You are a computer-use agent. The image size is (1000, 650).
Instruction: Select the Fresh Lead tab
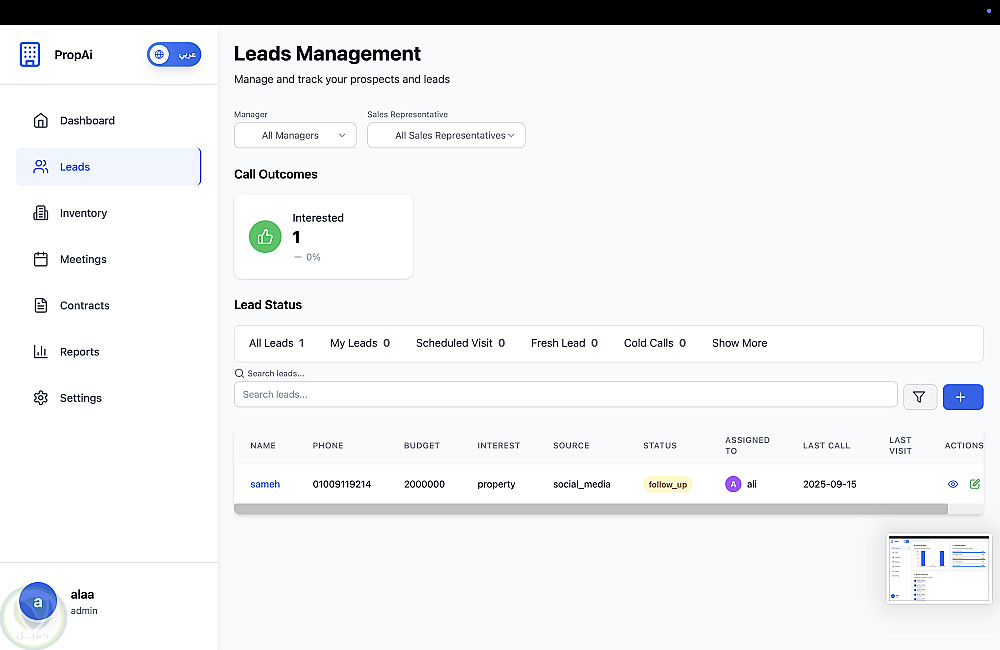[564, 343]
